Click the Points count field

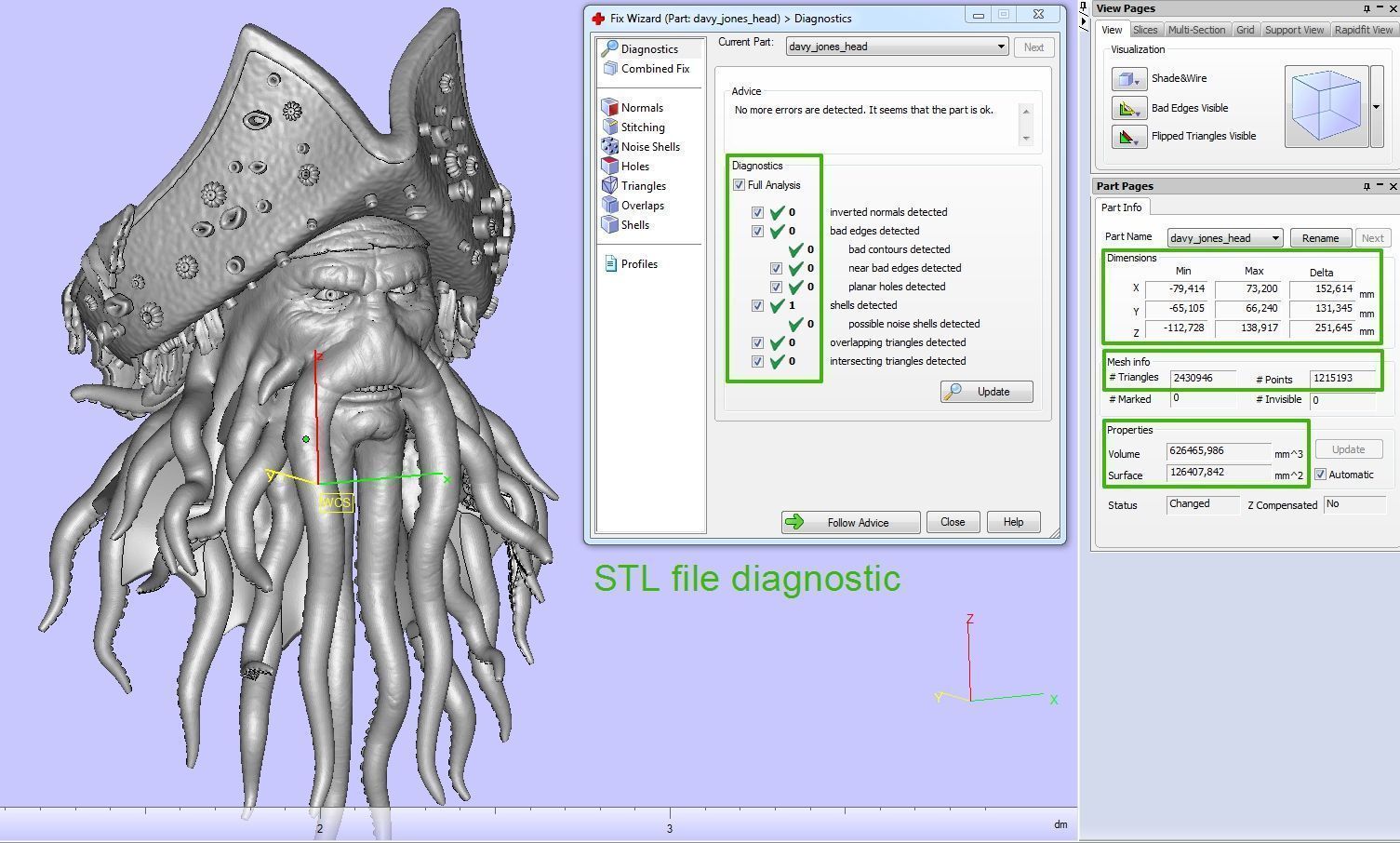(x=1342, y=379)
